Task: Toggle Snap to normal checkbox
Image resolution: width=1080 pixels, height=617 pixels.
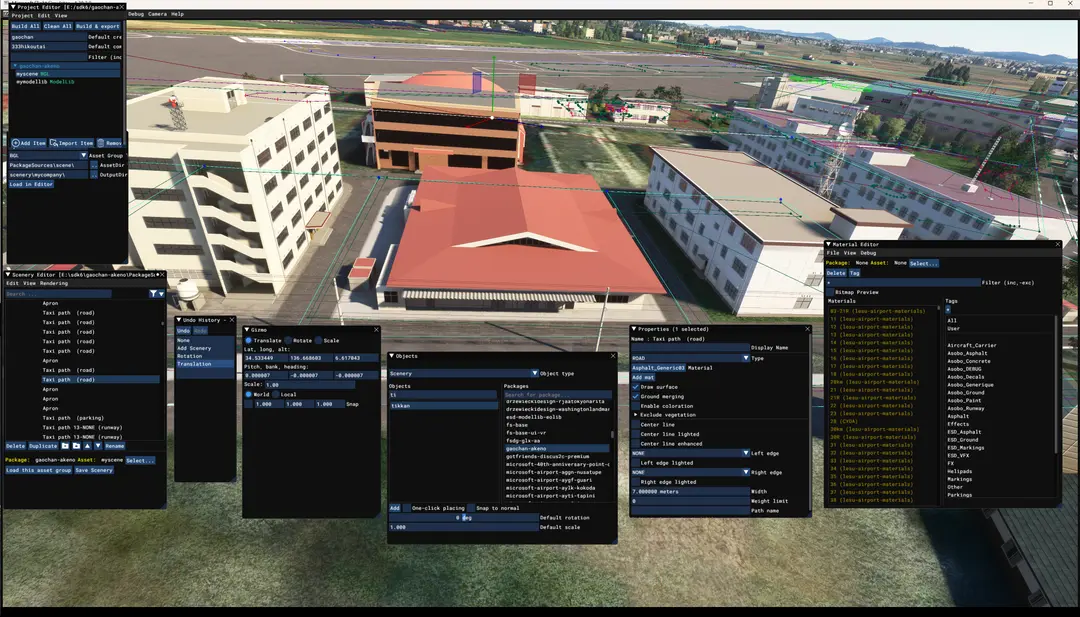Action: pyautogui.click(x=471, y=508)
